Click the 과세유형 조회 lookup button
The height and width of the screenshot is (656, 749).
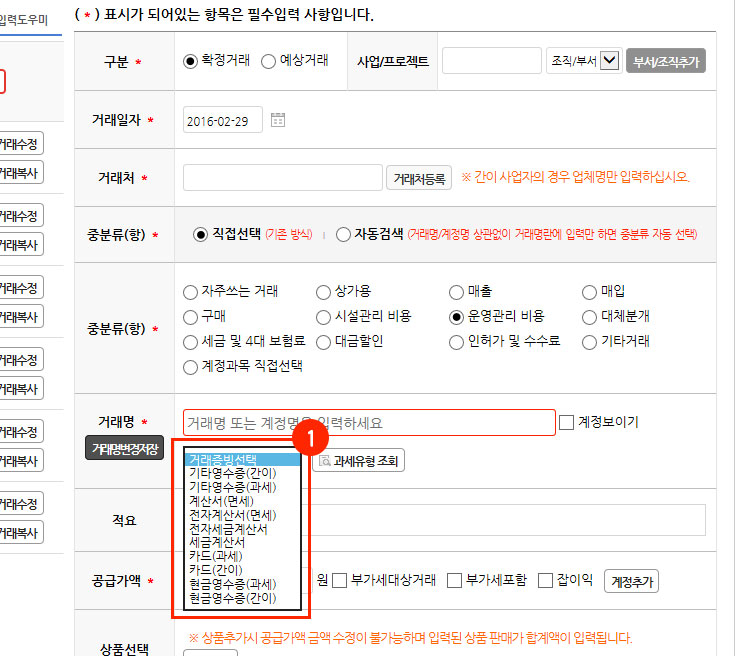point(359,461)
